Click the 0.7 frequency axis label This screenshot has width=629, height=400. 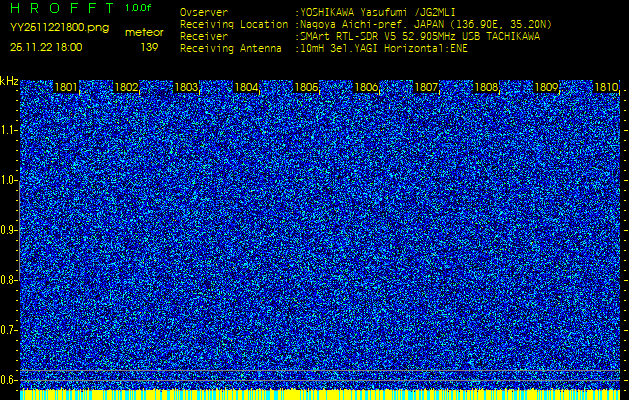click(x=9, y=330)
